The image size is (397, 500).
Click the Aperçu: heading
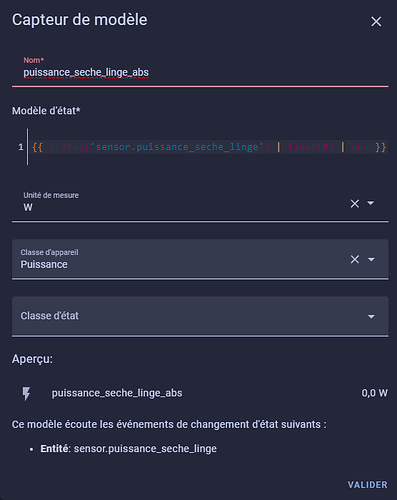tap(32, 359)
